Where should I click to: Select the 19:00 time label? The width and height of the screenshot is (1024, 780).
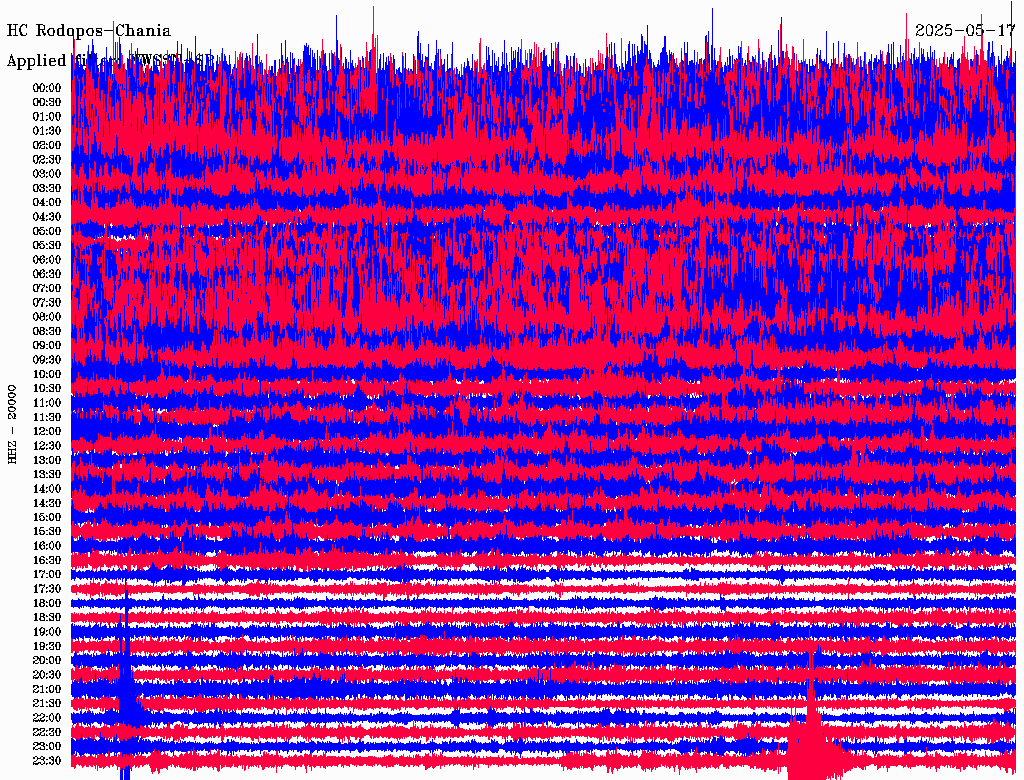(47, 632)
